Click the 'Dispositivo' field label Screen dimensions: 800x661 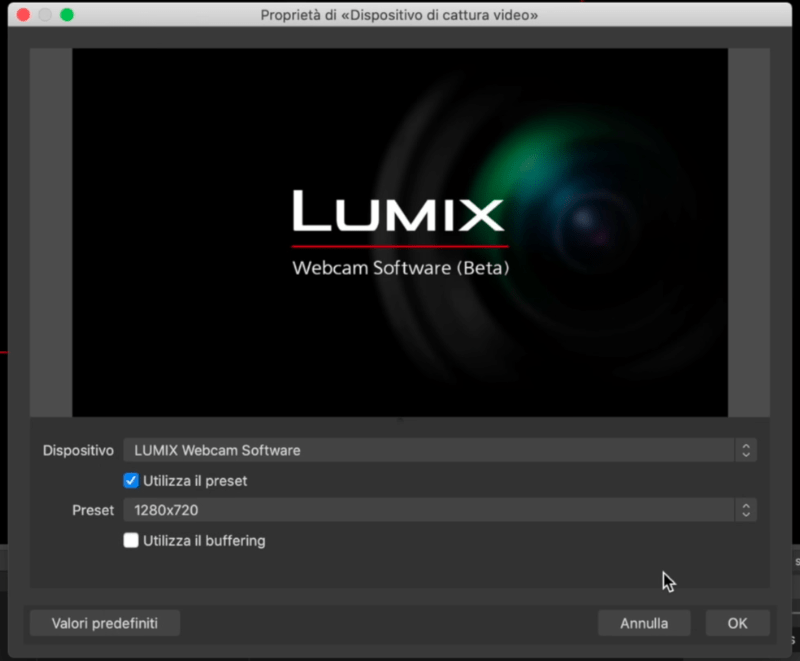(78, 450)
